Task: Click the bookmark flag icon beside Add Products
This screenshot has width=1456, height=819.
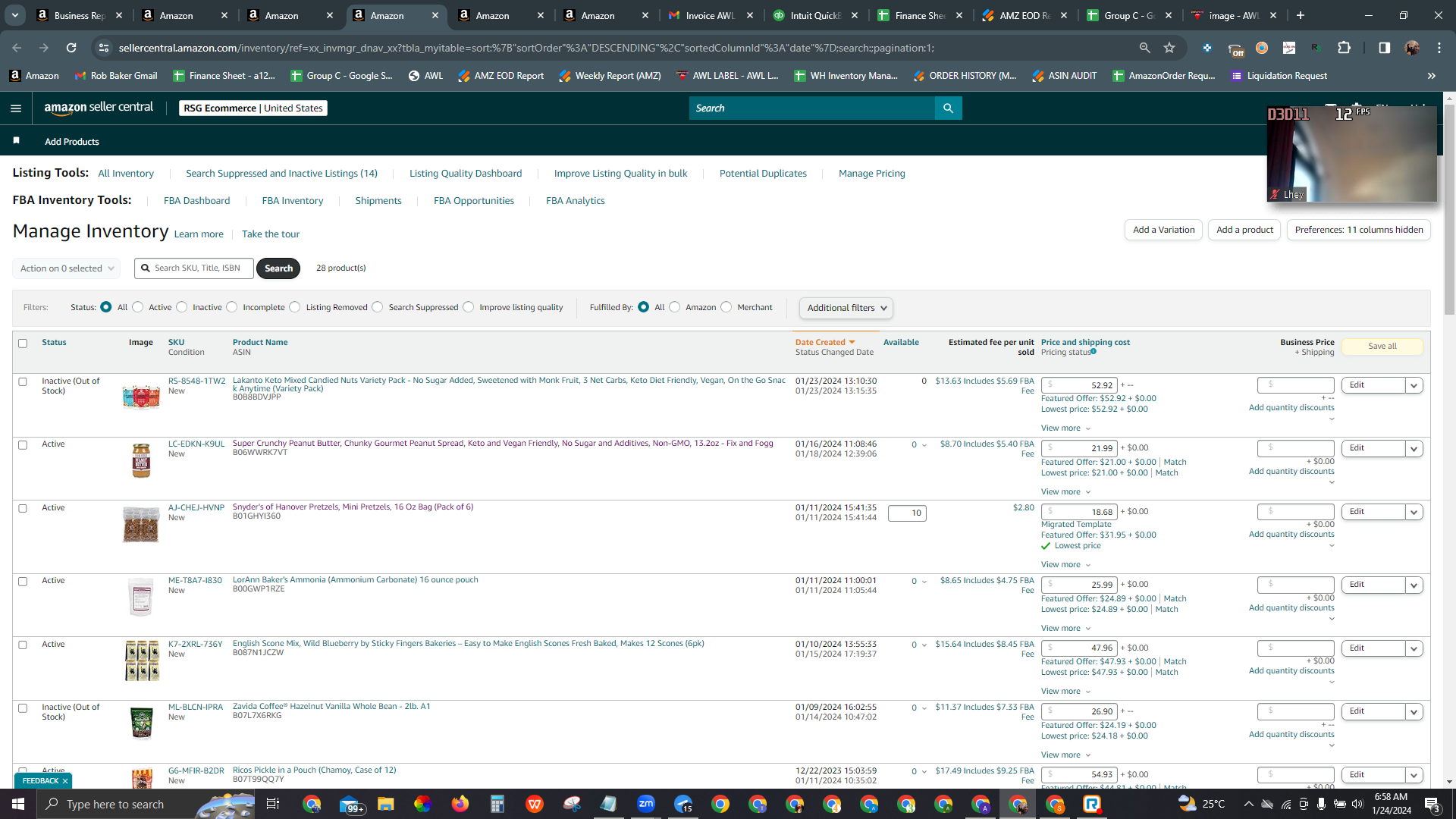Action: tap(17, 141)
